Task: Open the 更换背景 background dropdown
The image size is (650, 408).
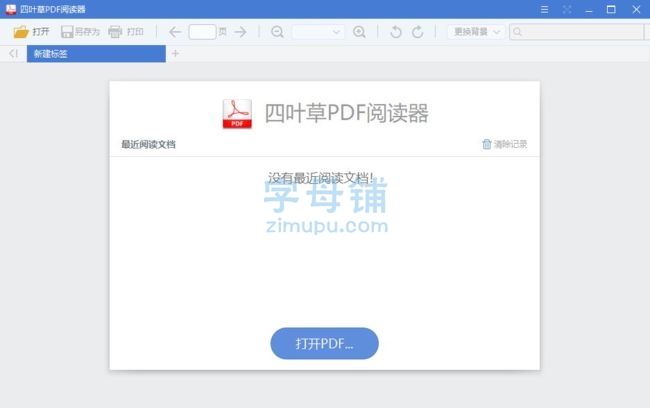Action: [476, 32]
